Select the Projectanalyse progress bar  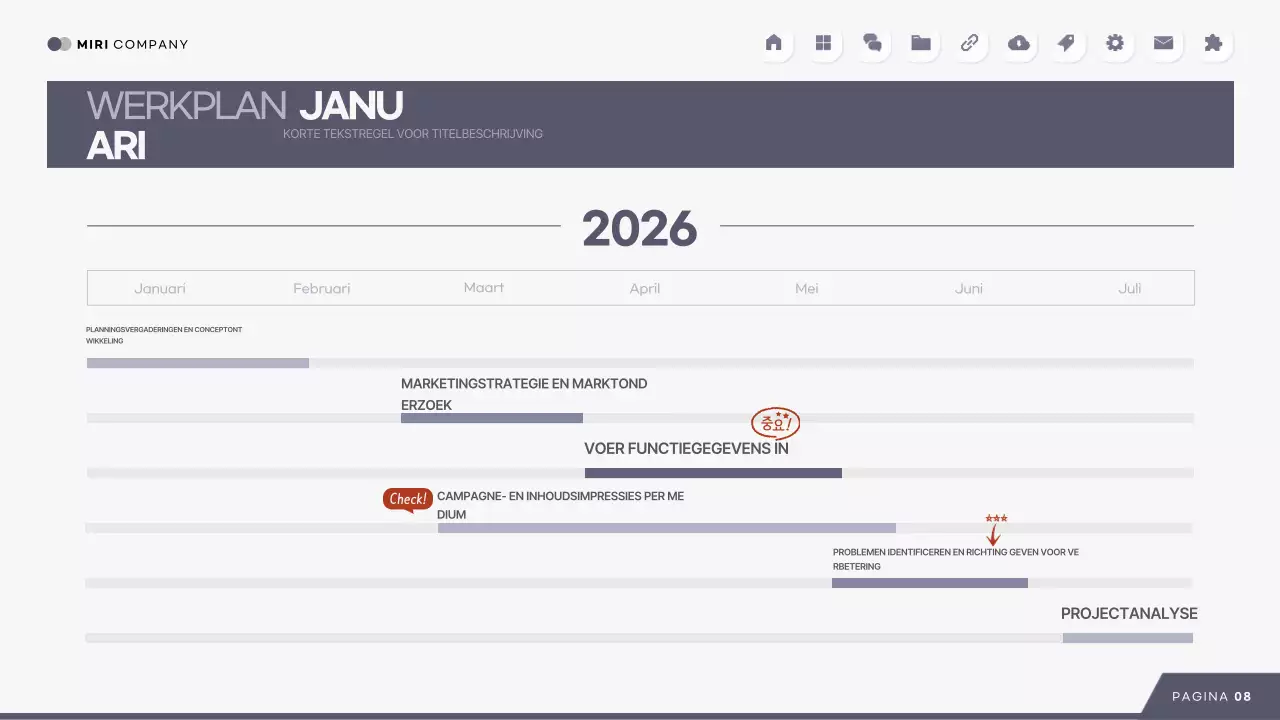1127,638
